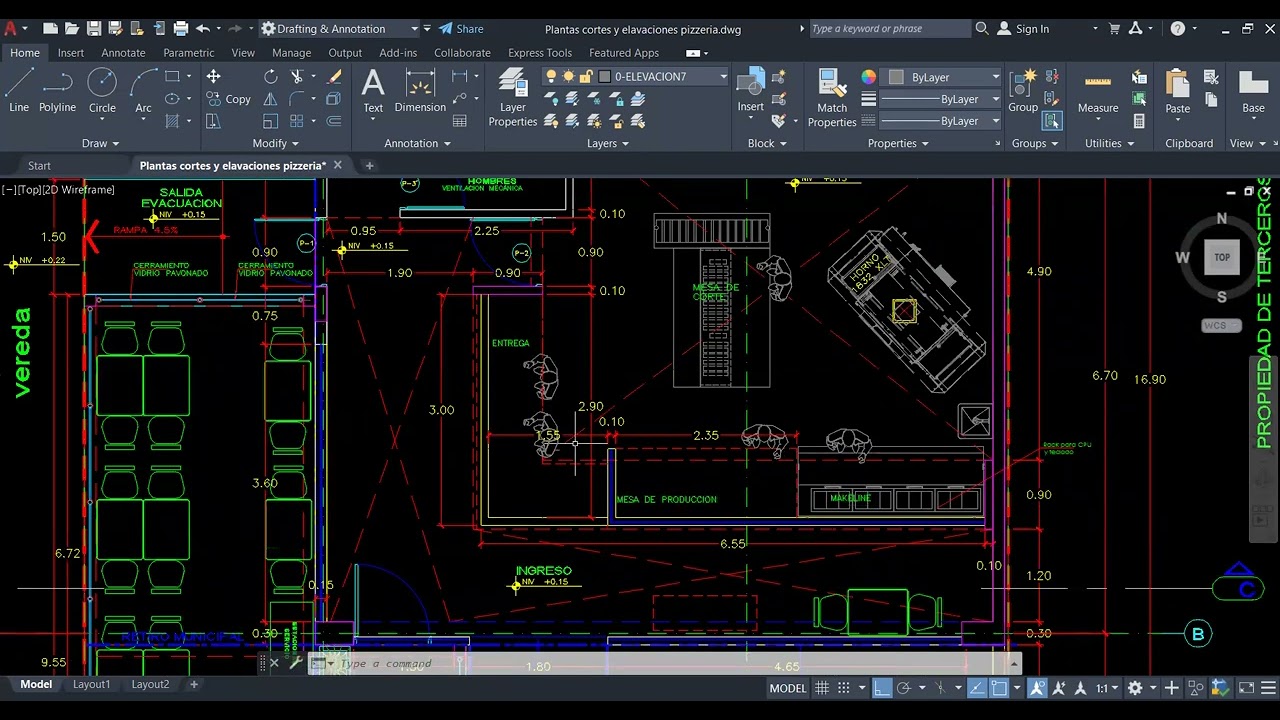Select the Mirror tool
This screenshot has height=720, width=1280.
coord(271,99)
